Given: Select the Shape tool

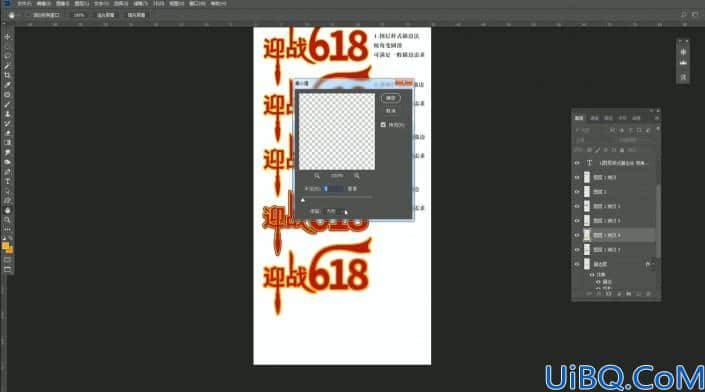Looking at the screenshot, I should (7, 200).
